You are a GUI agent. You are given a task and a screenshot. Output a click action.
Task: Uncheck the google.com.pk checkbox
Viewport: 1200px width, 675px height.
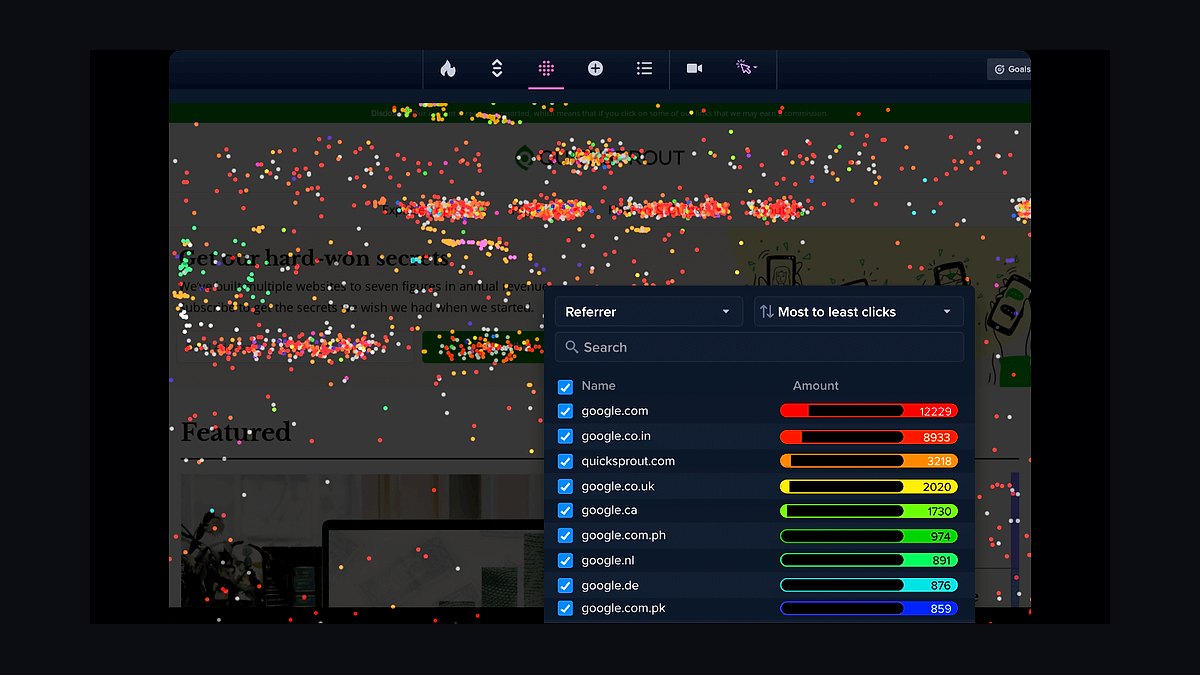pos(565,608)
